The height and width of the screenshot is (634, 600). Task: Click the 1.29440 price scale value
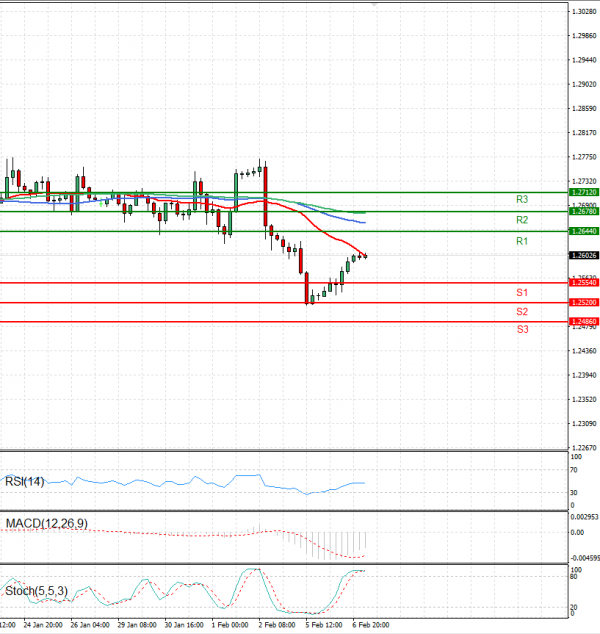[x=584, y=60]
